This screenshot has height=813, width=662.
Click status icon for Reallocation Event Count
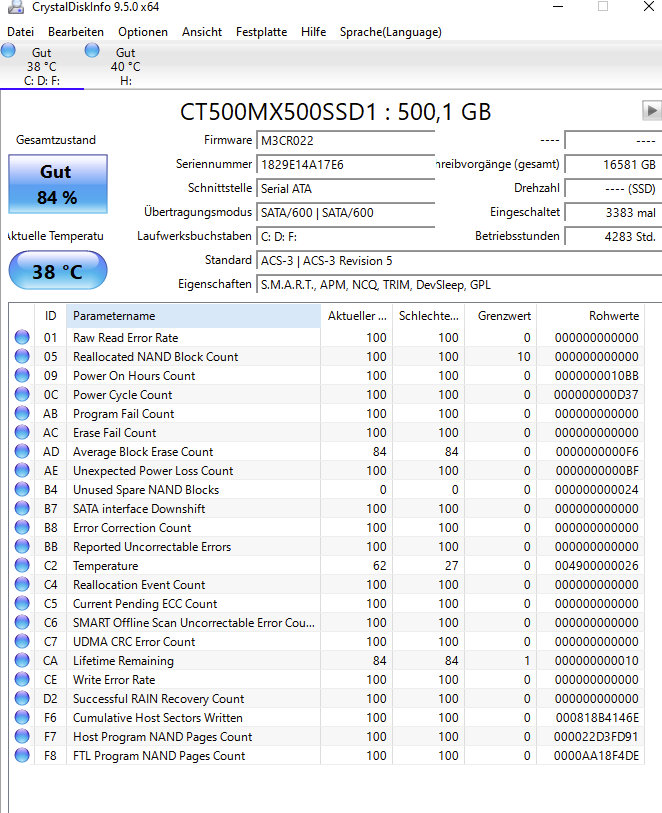pyautogui.click(x=22, y=585)
